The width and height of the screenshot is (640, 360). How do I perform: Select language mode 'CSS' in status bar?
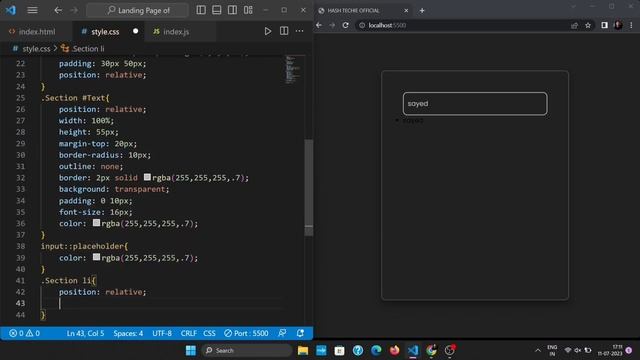[x=209, y=333]
